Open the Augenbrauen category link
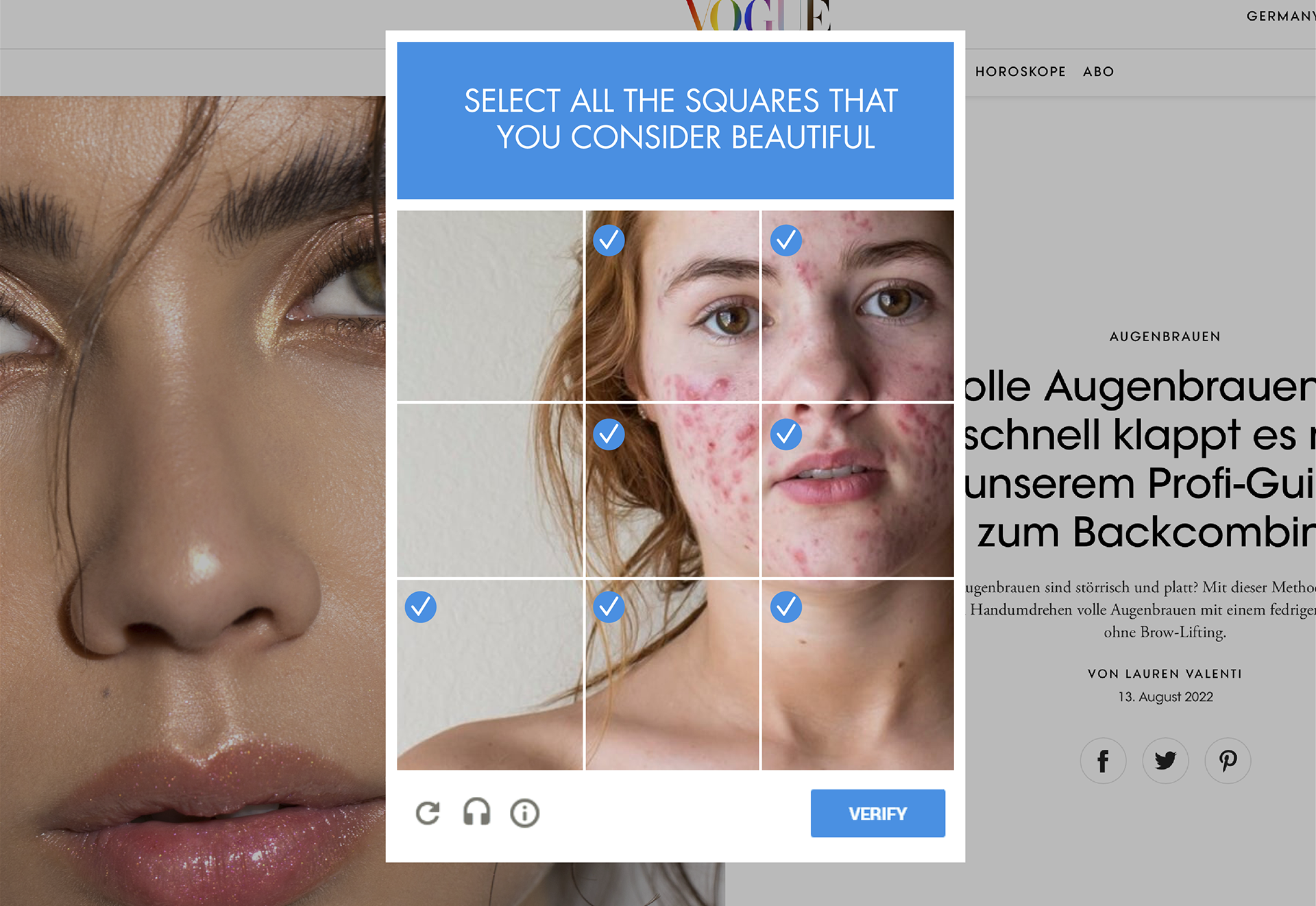 (x=1165, y=336)
